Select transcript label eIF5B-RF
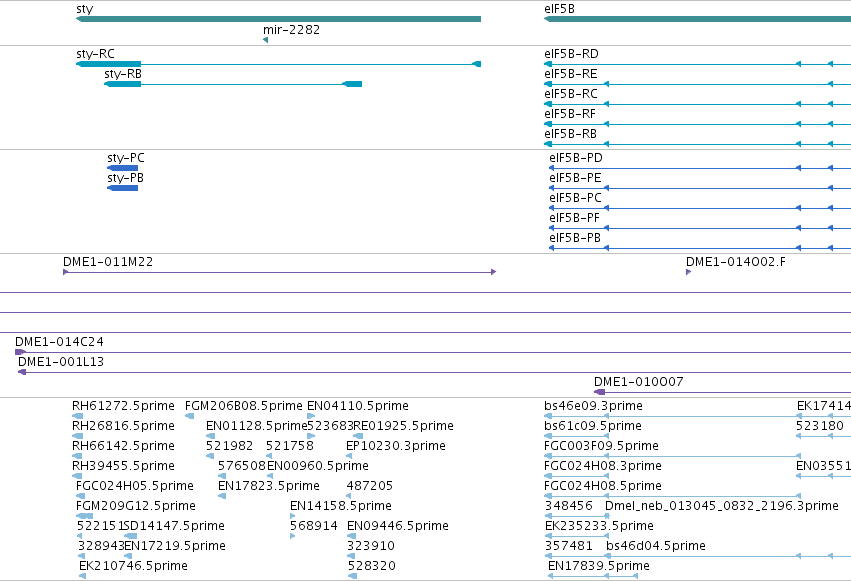Image resolution: width=851 pixels, height=581 pixels. [570, 114]
